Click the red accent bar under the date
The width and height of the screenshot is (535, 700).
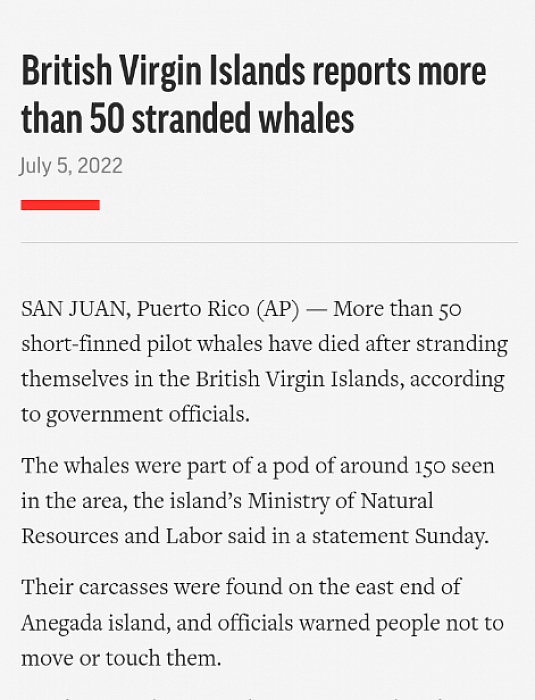point(60,205)
